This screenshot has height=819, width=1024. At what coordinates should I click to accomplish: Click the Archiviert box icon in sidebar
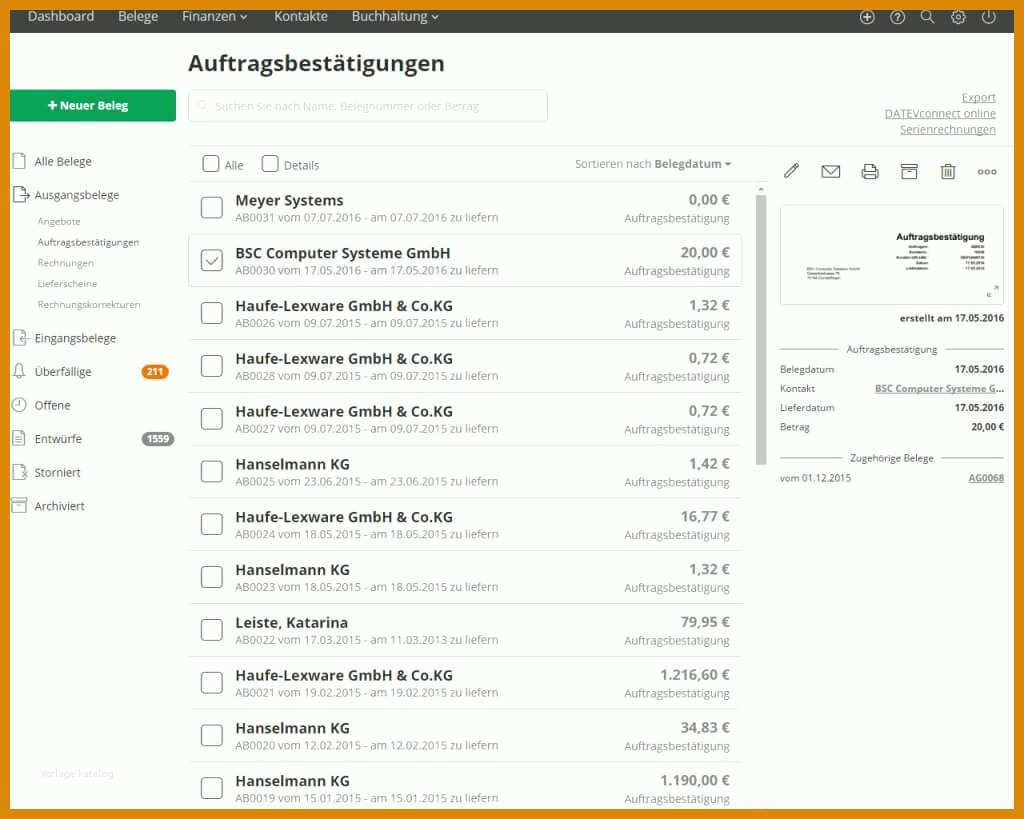(20, 505)
